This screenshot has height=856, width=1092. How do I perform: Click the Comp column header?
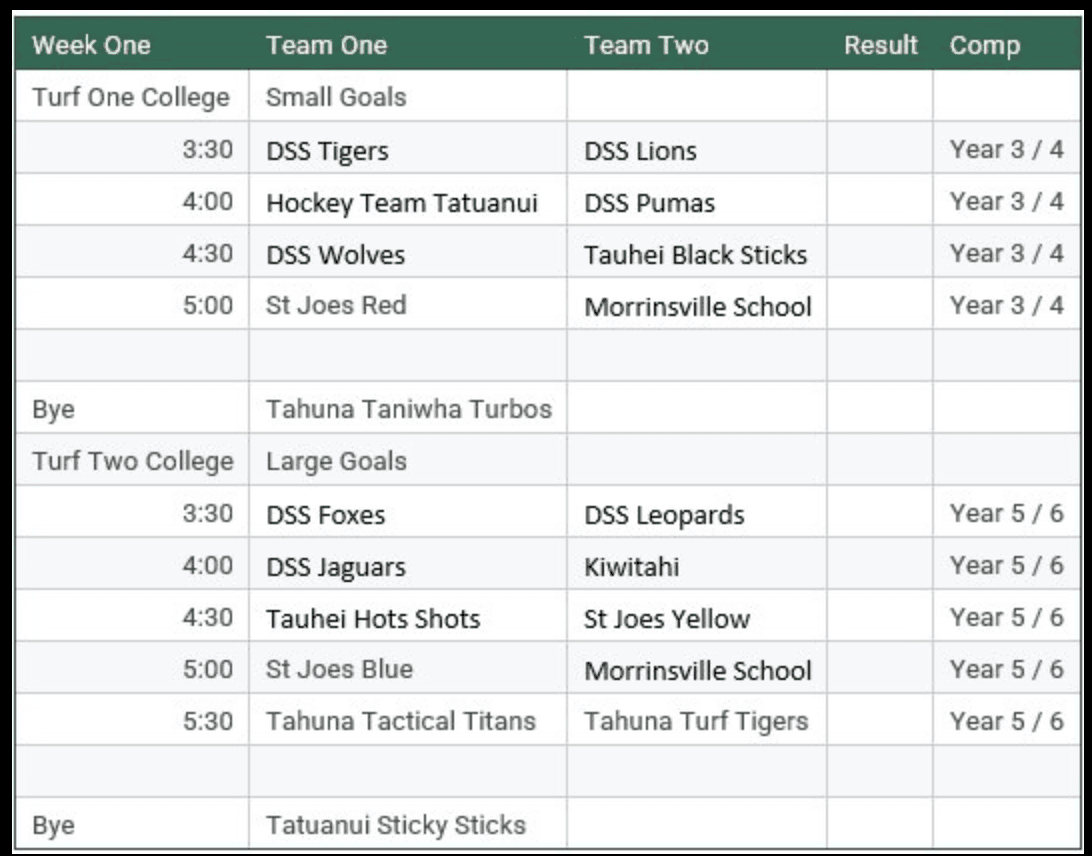click(x=1007, y=45)
